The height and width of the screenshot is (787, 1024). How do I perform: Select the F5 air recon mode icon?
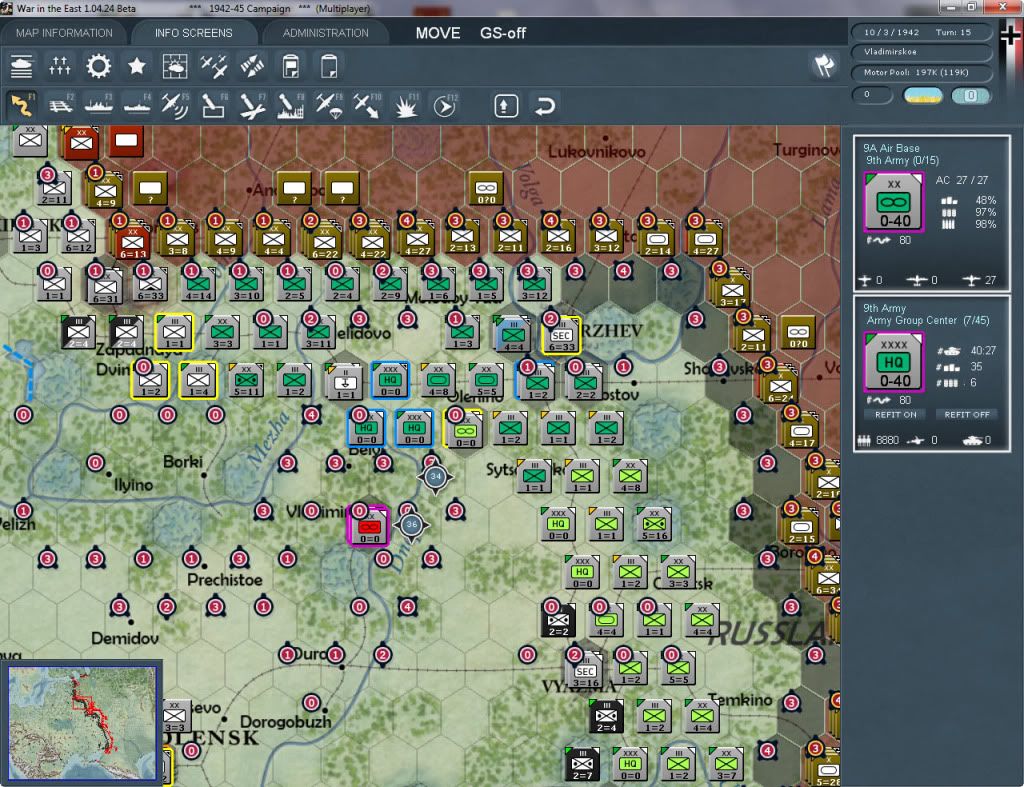(x=175, y=105)
